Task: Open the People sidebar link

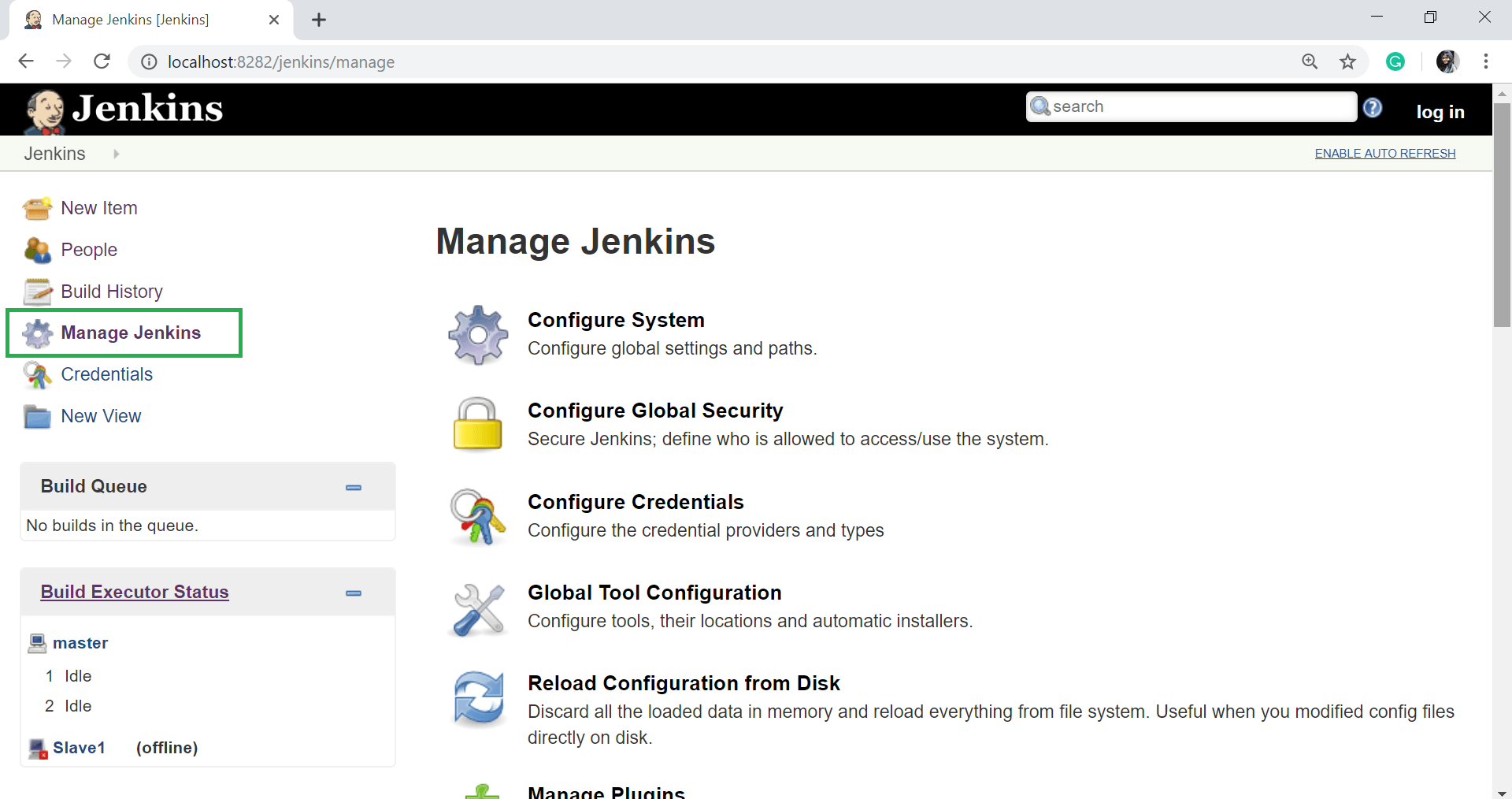Action: point(89,250)
